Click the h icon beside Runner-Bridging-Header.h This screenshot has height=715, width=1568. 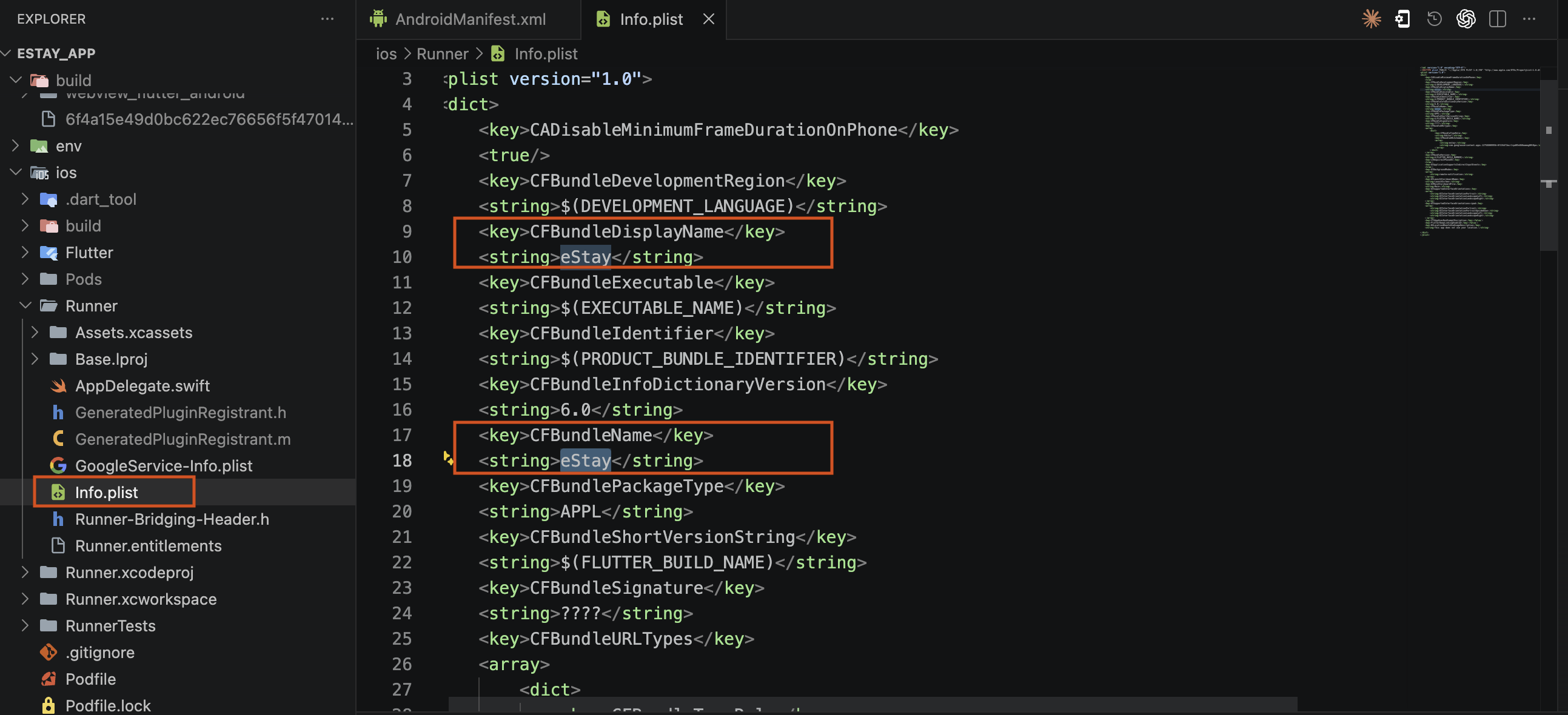(58, 519)
